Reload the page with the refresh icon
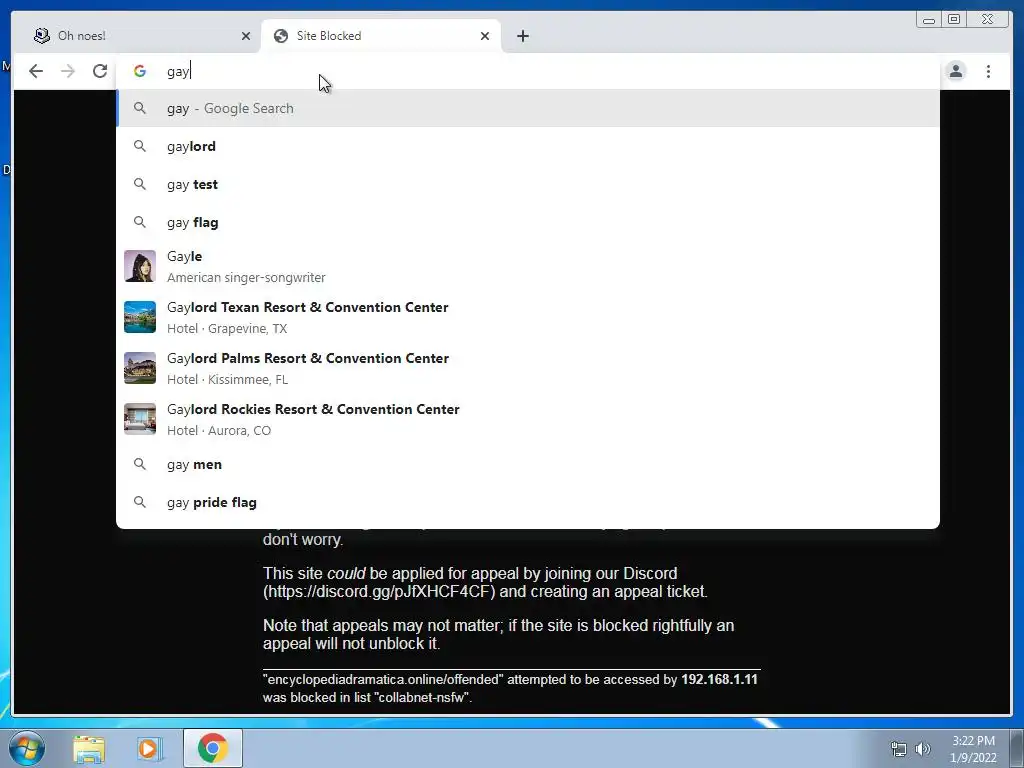The width and height of the screenshot is (1024, 768). (x=100, y=71)
